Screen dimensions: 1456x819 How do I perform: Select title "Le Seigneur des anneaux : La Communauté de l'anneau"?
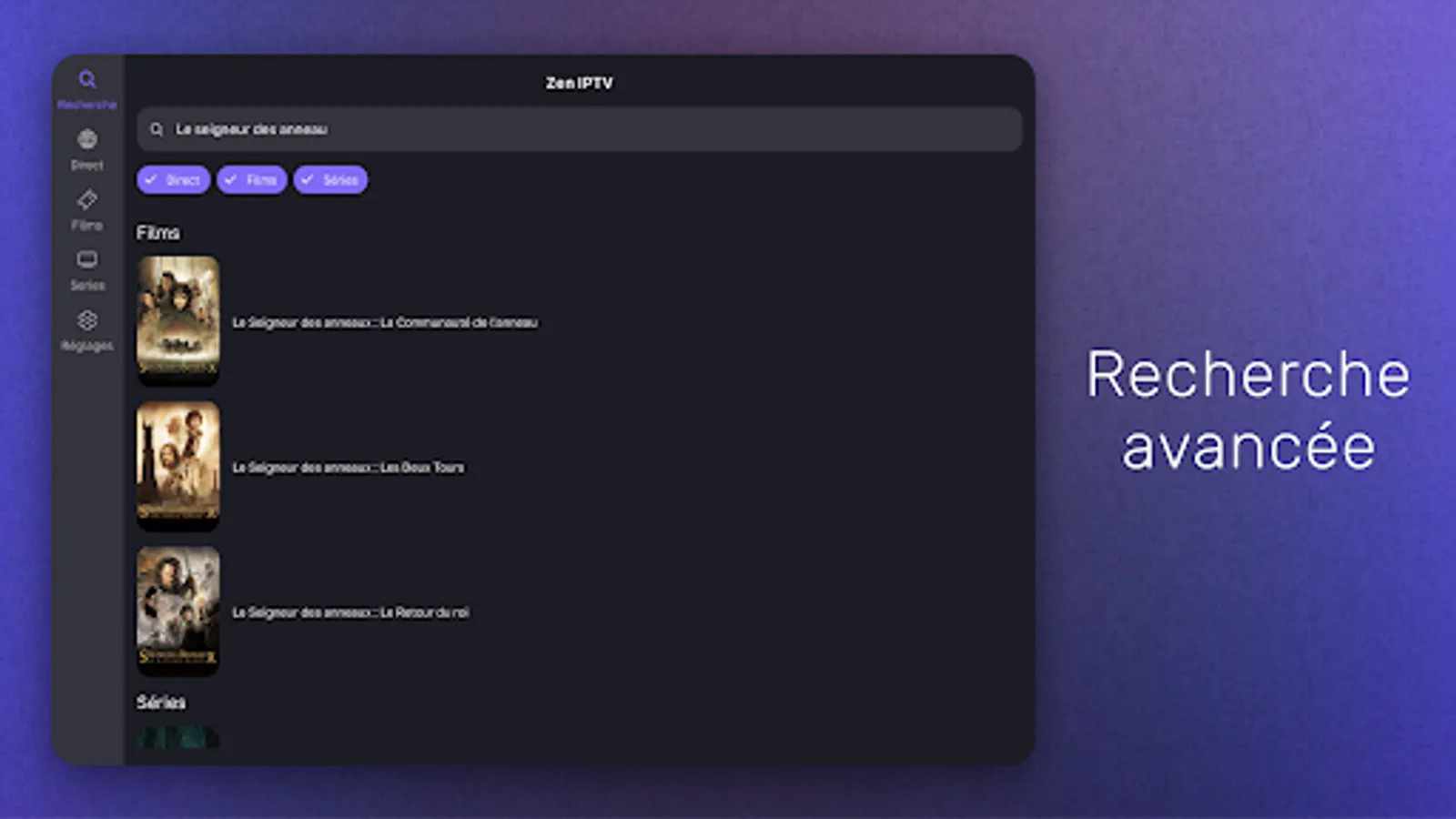pyautogui.click(x=385, y=322)
